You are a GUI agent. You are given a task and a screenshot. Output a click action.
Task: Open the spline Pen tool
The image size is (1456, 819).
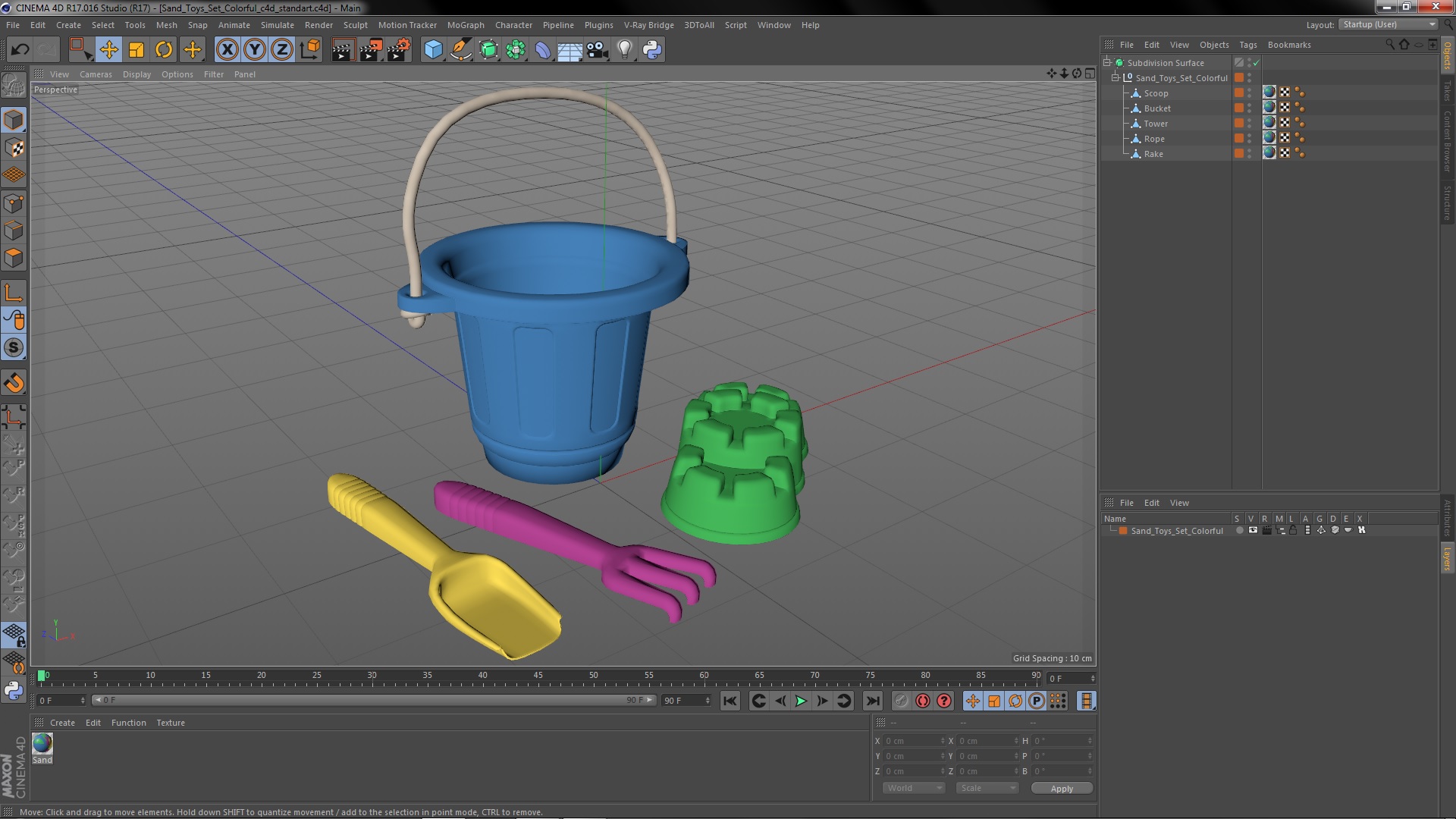pos(460,50)
